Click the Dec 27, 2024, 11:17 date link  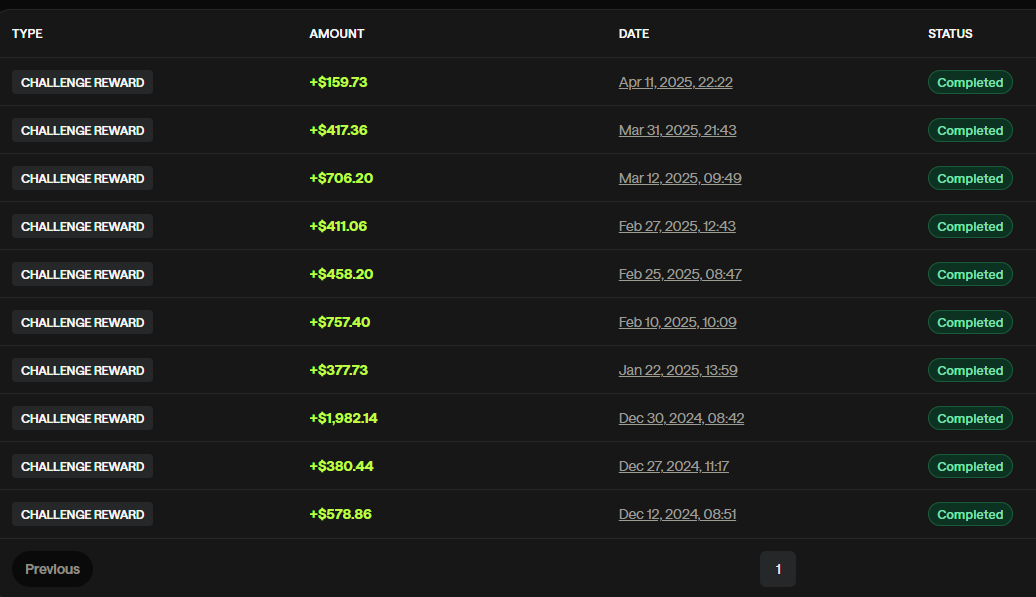tap(674, 466)
